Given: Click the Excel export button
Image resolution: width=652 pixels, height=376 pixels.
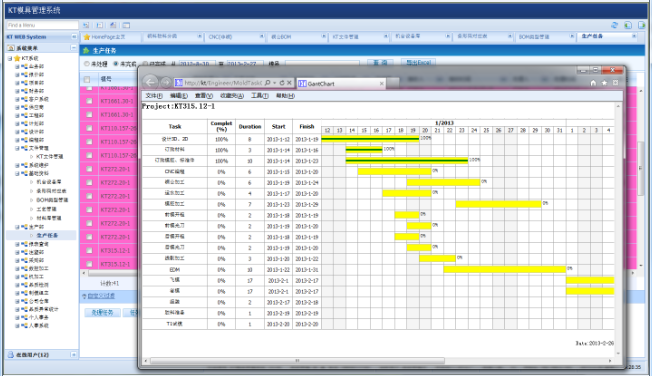Looking at the screenshot, I should (418, 62).
